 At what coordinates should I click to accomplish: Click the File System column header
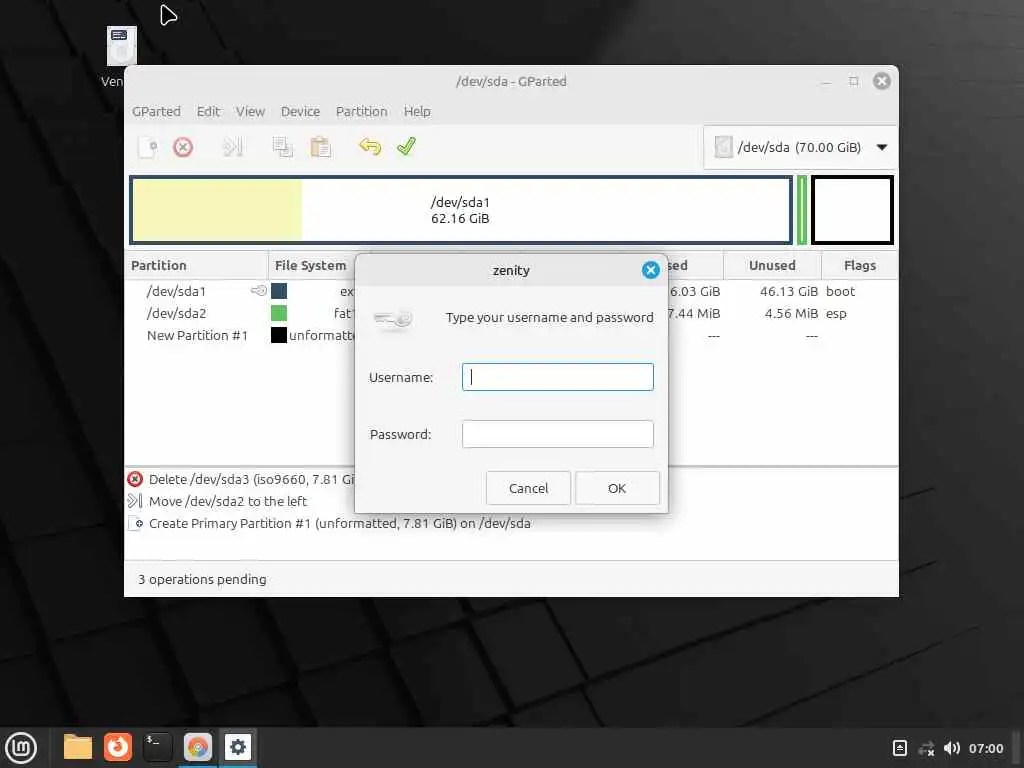pyautogui.click(x=310, y=266)
